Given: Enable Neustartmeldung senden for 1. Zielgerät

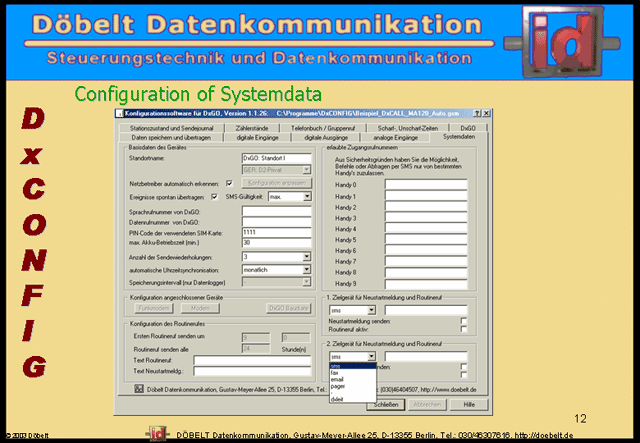Looking at the screenshot, I should (x=464, y=321).
